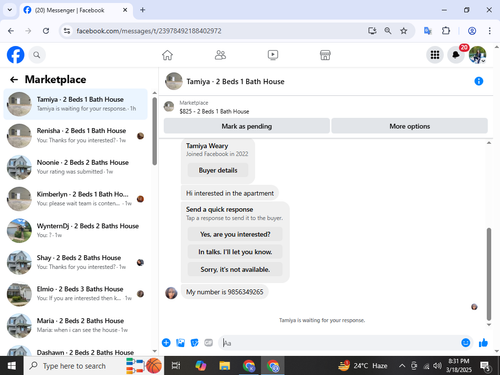Image resolution: width=500 pixels, height=375 pixels.
Task: Open a new browser tab
Action: point(143,10)
